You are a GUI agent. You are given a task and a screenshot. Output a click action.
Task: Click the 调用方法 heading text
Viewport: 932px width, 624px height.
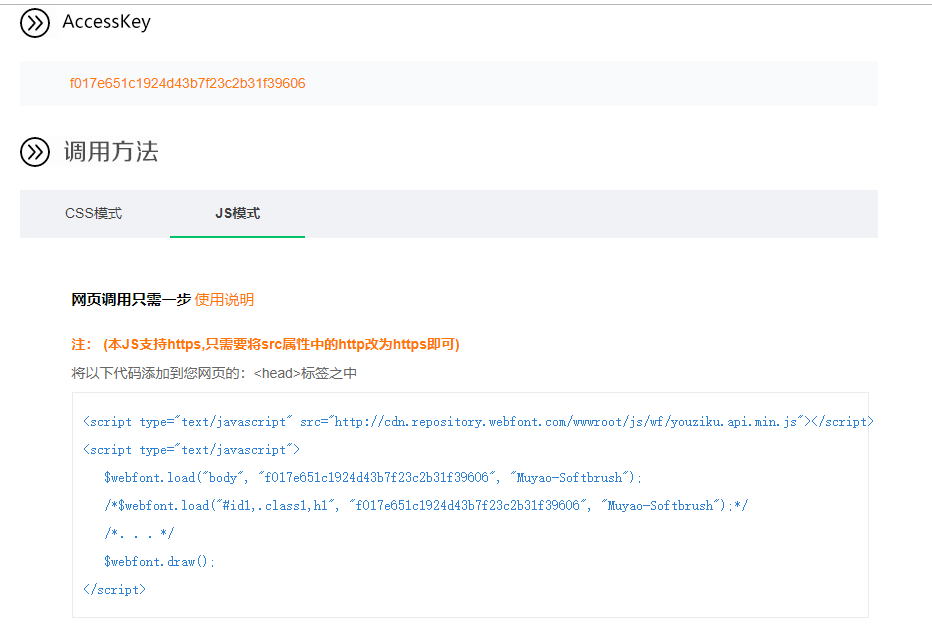pyautogui.click(x=111, y=152)
